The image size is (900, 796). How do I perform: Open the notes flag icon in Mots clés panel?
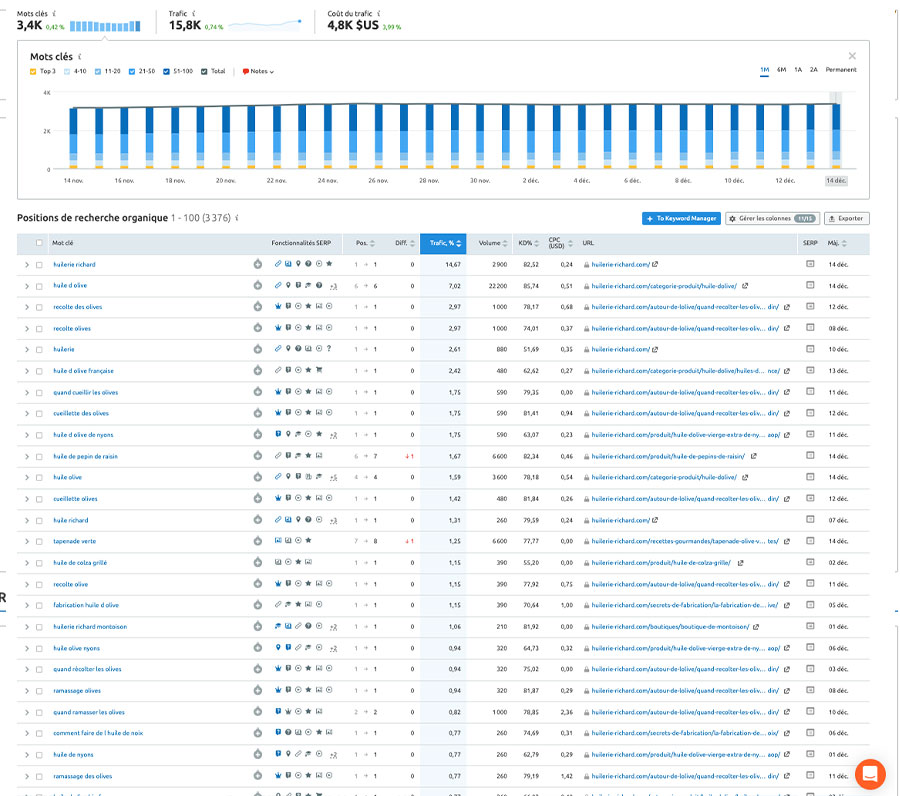243,71
